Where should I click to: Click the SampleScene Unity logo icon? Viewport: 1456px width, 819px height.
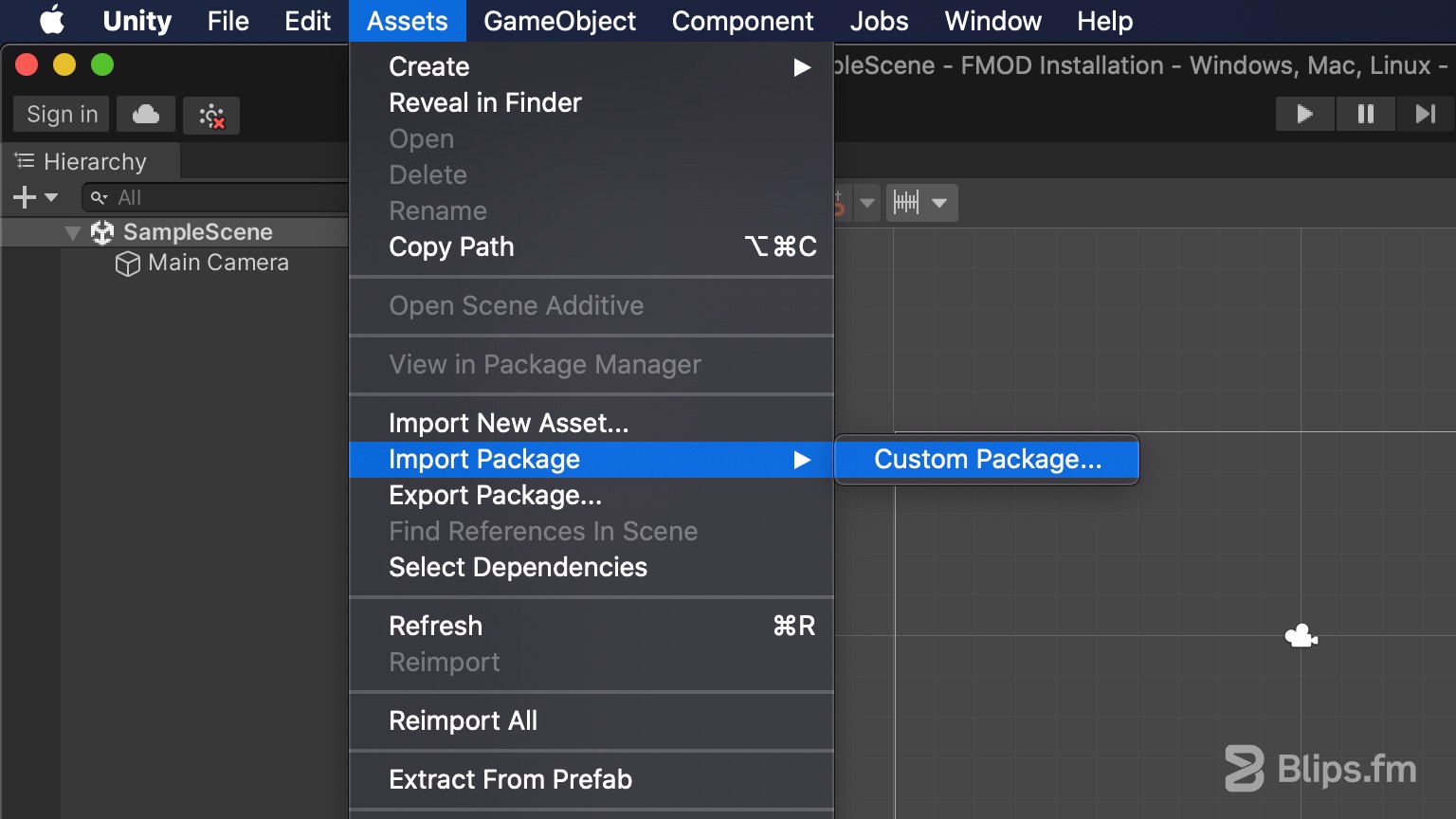(x=102, y=232)
